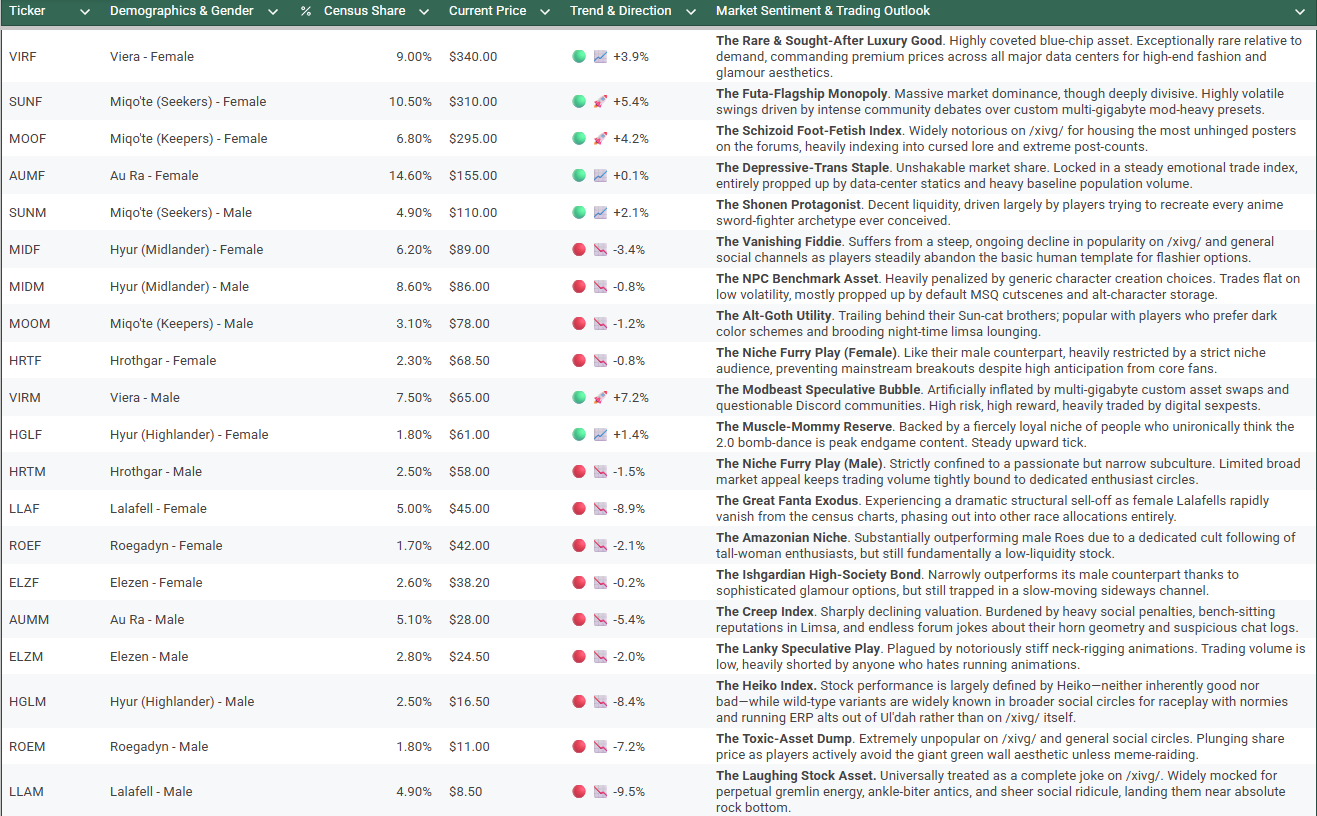Click the downward chart icon in the AUMM row
The height and width of the screenshot is (816, 1317).
click(x=600, y=620)
